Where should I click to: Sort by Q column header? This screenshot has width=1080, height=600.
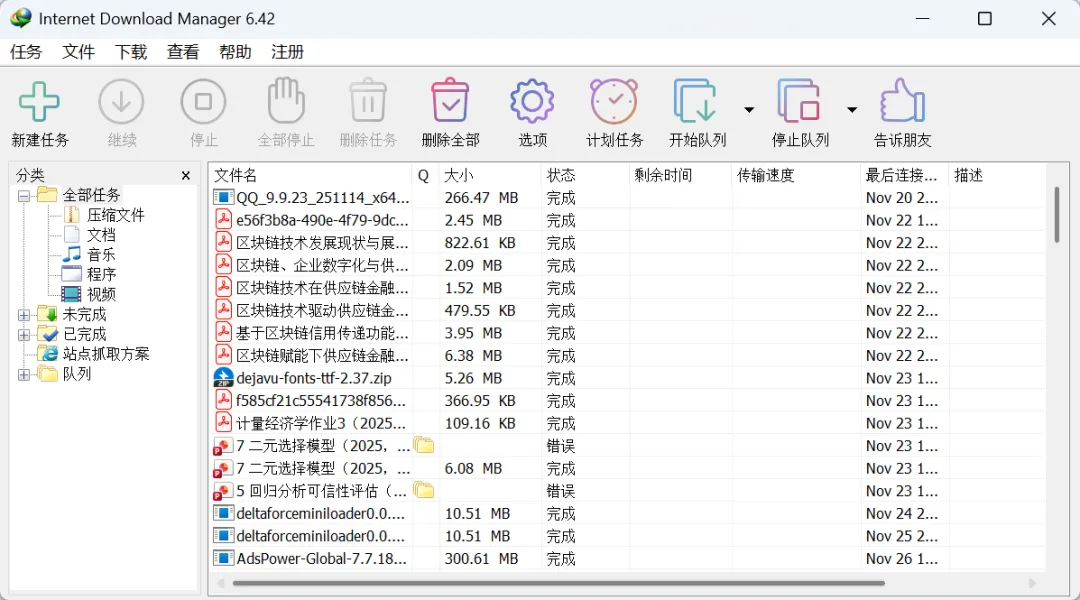(424, 175)
